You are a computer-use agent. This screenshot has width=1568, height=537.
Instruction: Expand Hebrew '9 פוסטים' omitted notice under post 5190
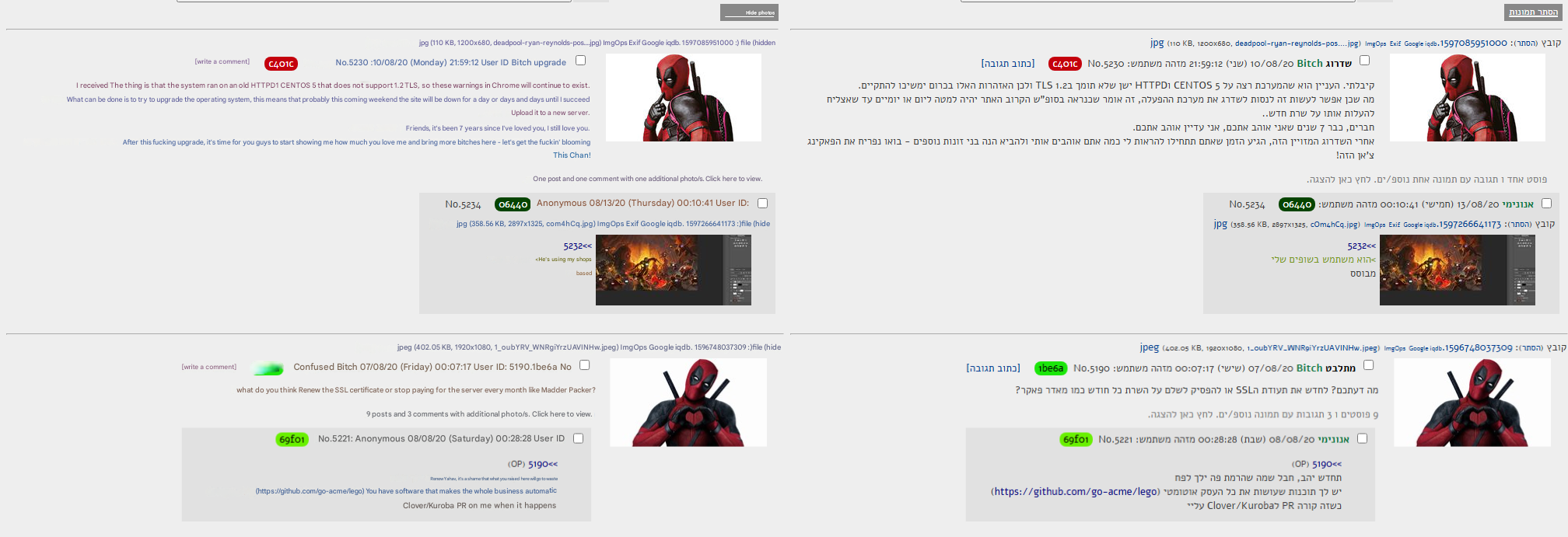coord(1263,415)
